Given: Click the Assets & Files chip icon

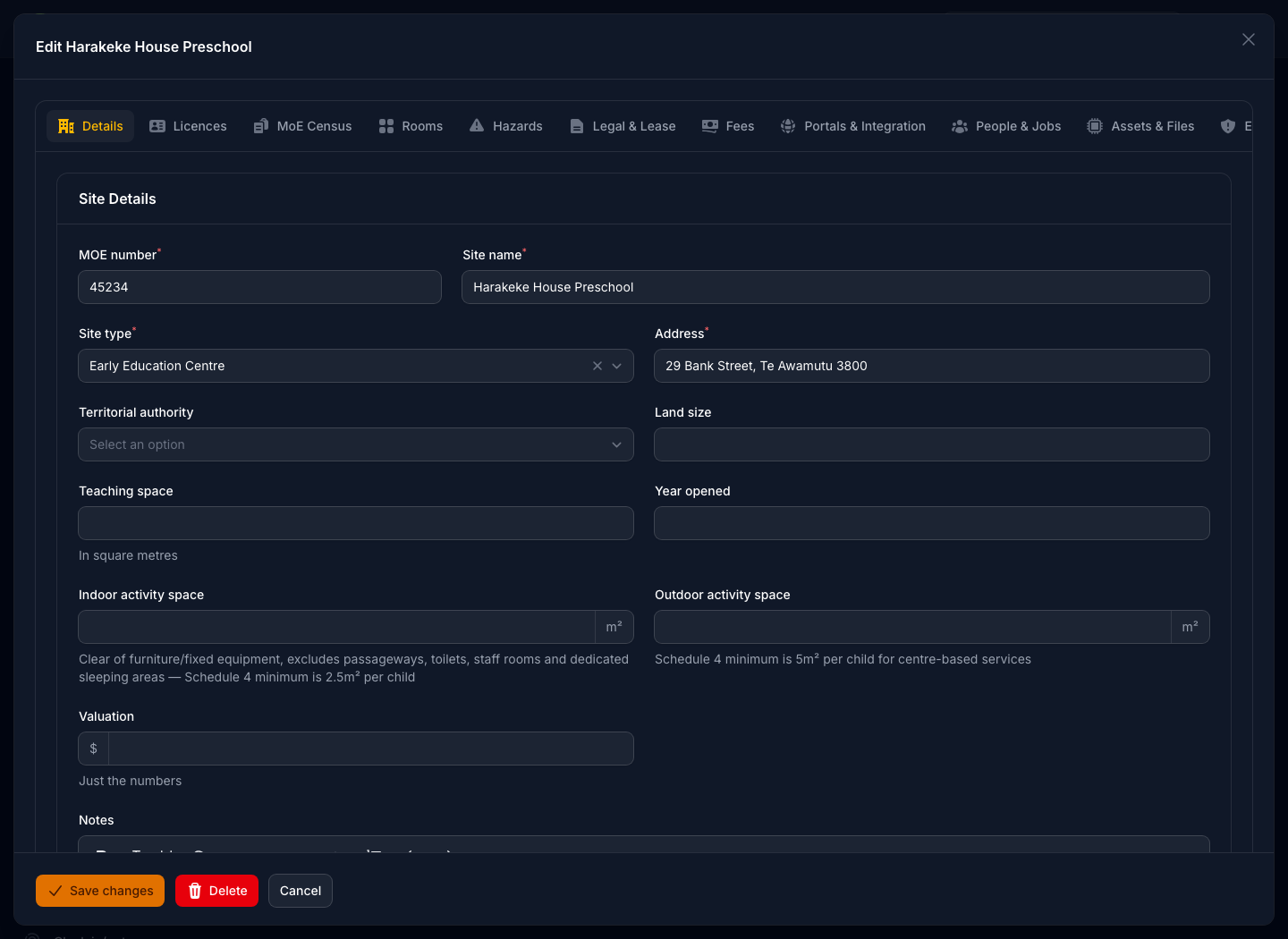Looking at the screenshot, I should pyautogui.click(x=1095, y=126).
